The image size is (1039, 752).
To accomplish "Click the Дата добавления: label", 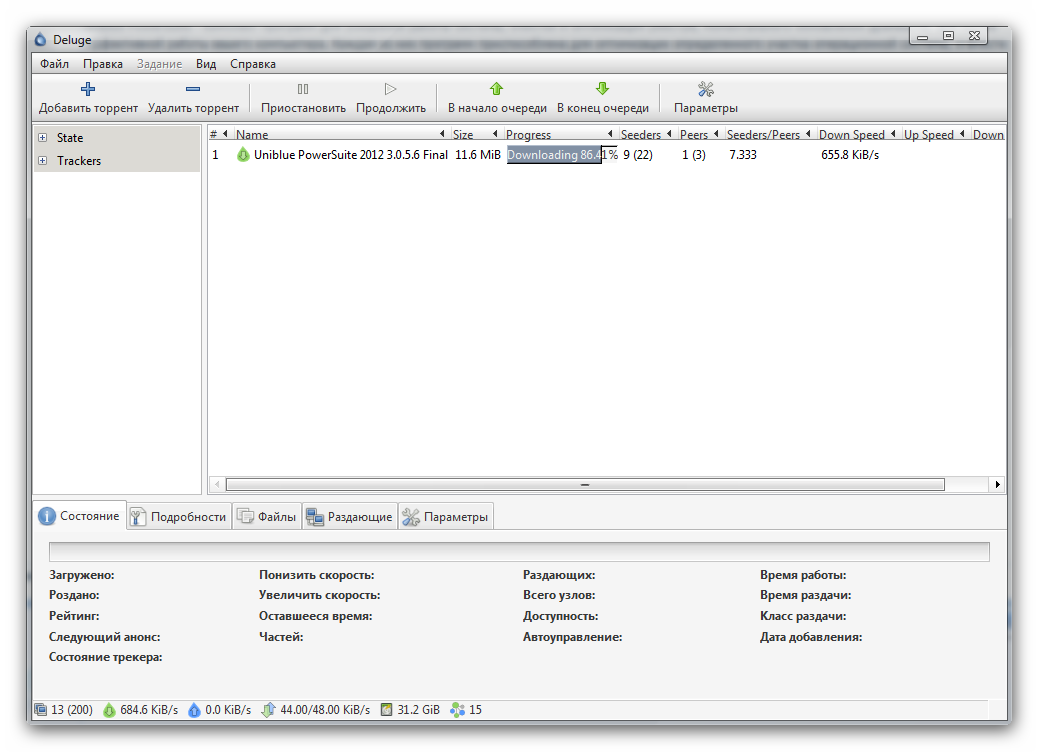I will [x=811, y=637].
